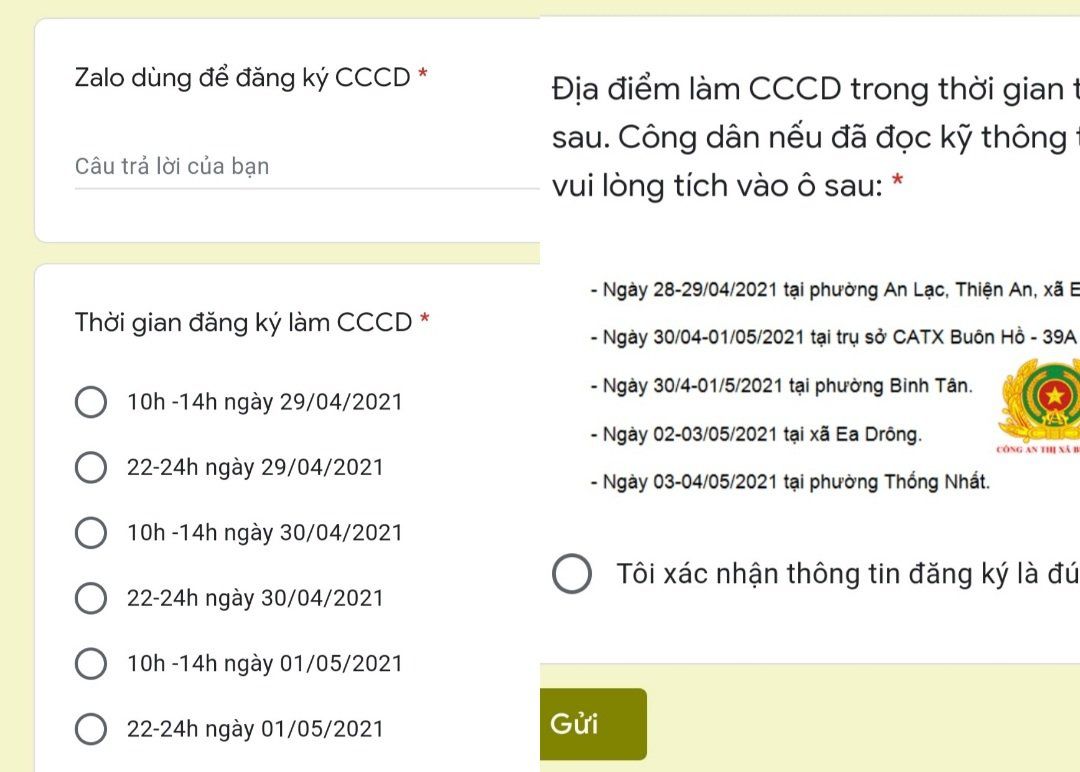This screenshot has height=772, width=1080.
Task: Pick 10h -14h ngày 30/04/2021 time slot
Action: [92, 533]
